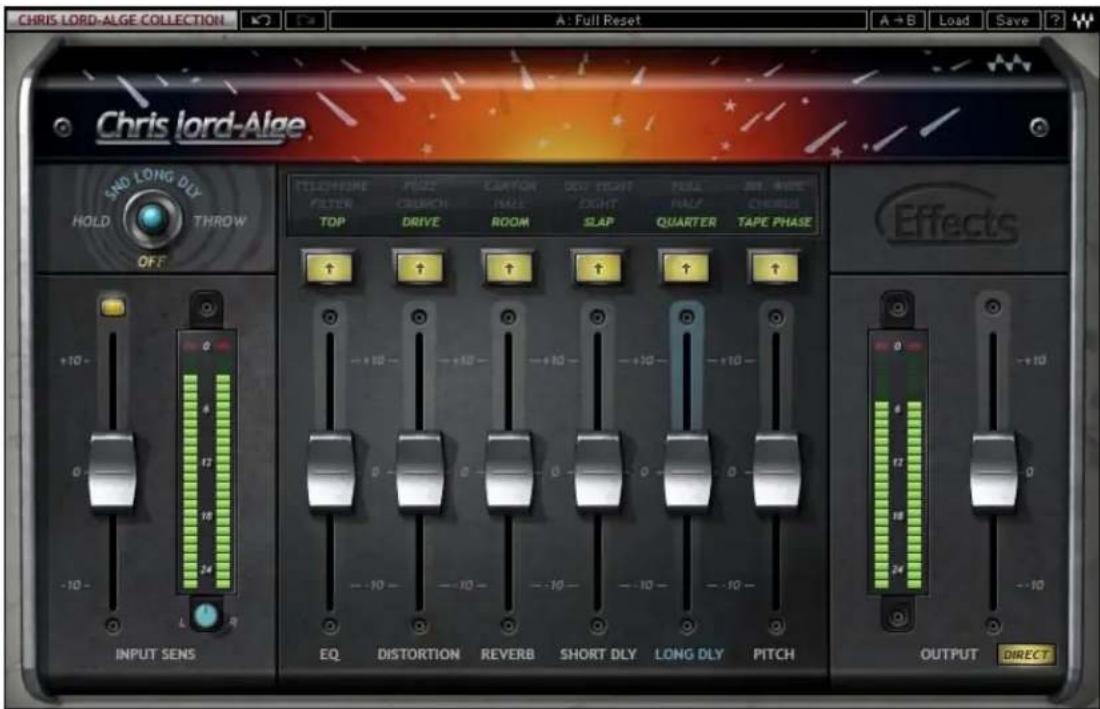
Task: Toggle EQ mode with its yellow arrow button
Action: coord(329,268)
